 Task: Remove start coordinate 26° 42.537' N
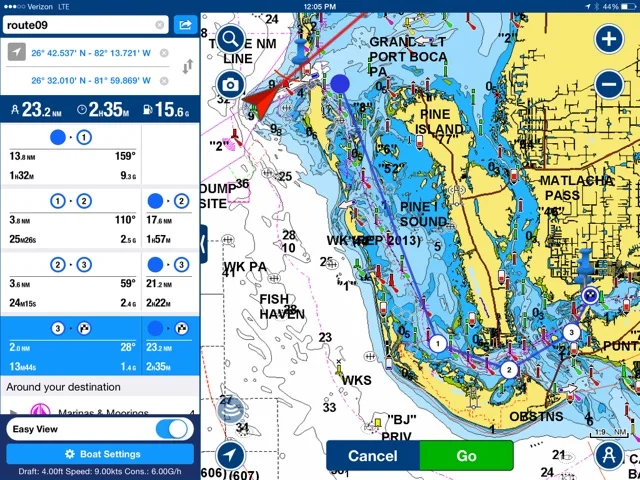[x=164, y=53]
